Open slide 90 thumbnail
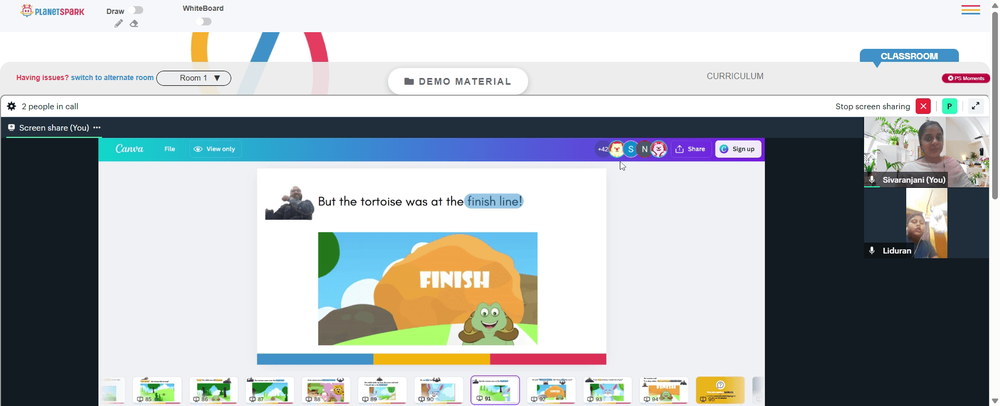The image size is (1000, 406). point(439,390)
